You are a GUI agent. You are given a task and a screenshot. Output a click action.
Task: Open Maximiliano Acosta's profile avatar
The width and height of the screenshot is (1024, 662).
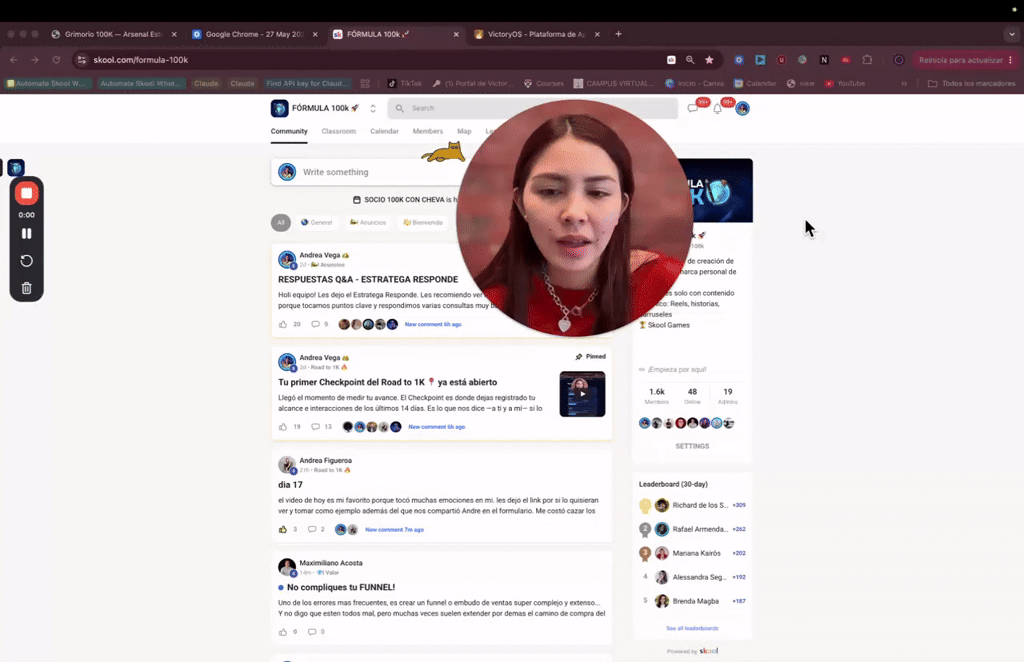[287, 567]
